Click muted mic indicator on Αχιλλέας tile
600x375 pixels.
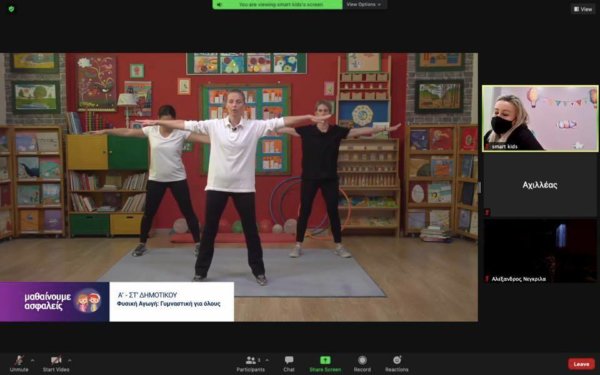click(487, 212)
